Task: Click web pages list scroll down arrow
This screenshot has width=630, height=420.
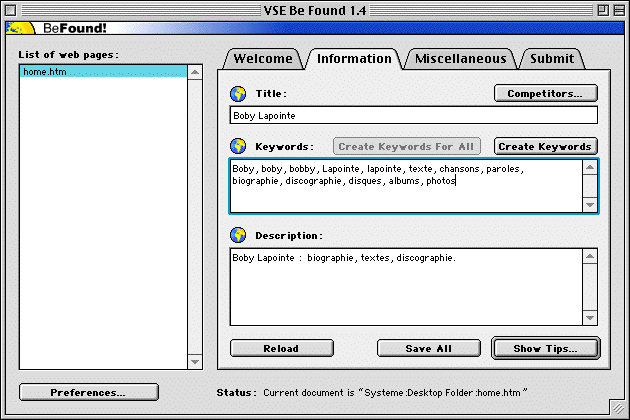Action: pos(195,362)
